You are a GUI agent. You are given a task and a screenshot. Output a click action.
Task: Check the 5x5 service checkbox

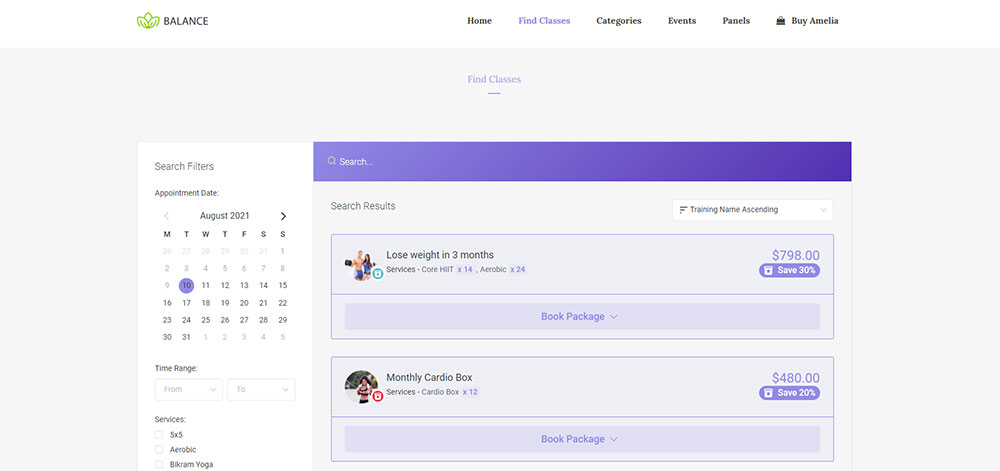[x=159, y=435]
